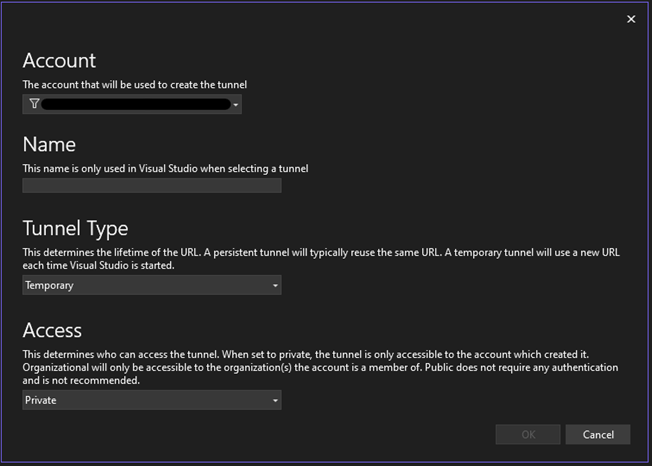Open the Tunnel Type dropdown arrow
Viewport: 652px width, 466px height.
tap(275, 286)
